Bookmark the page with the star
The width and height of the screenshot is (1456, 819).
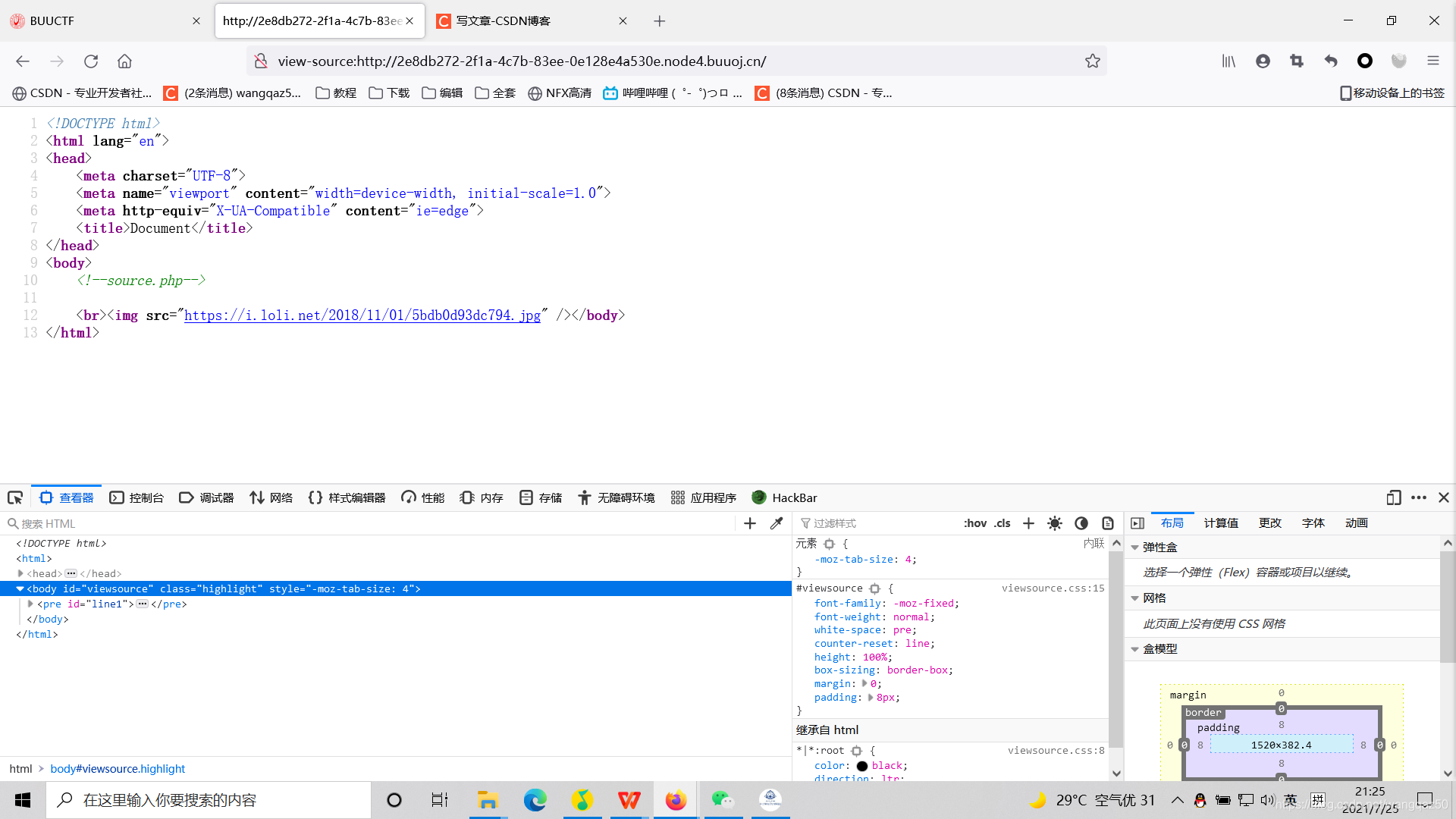coord(1093,61)
